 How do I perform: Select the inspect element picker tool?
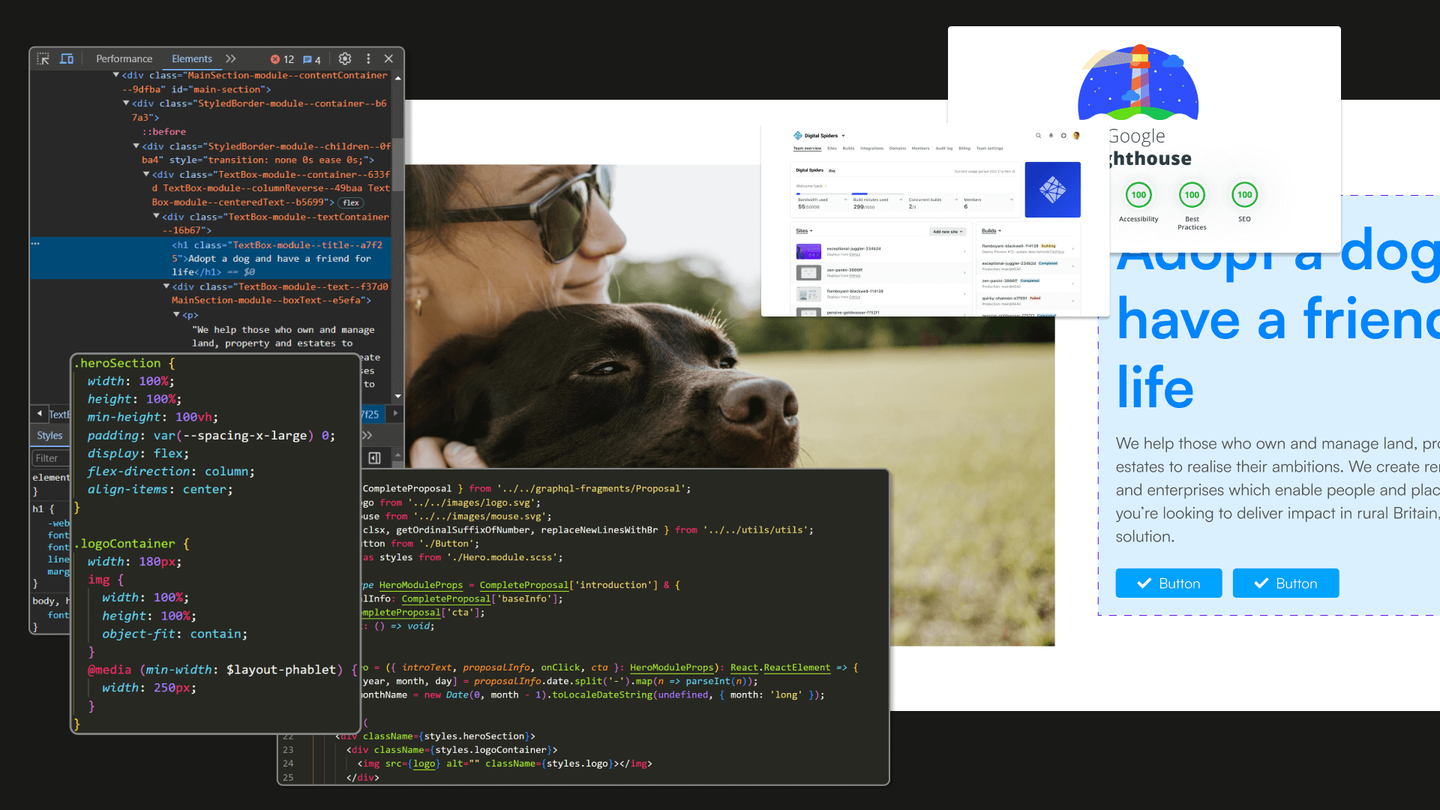coord(44,59)
